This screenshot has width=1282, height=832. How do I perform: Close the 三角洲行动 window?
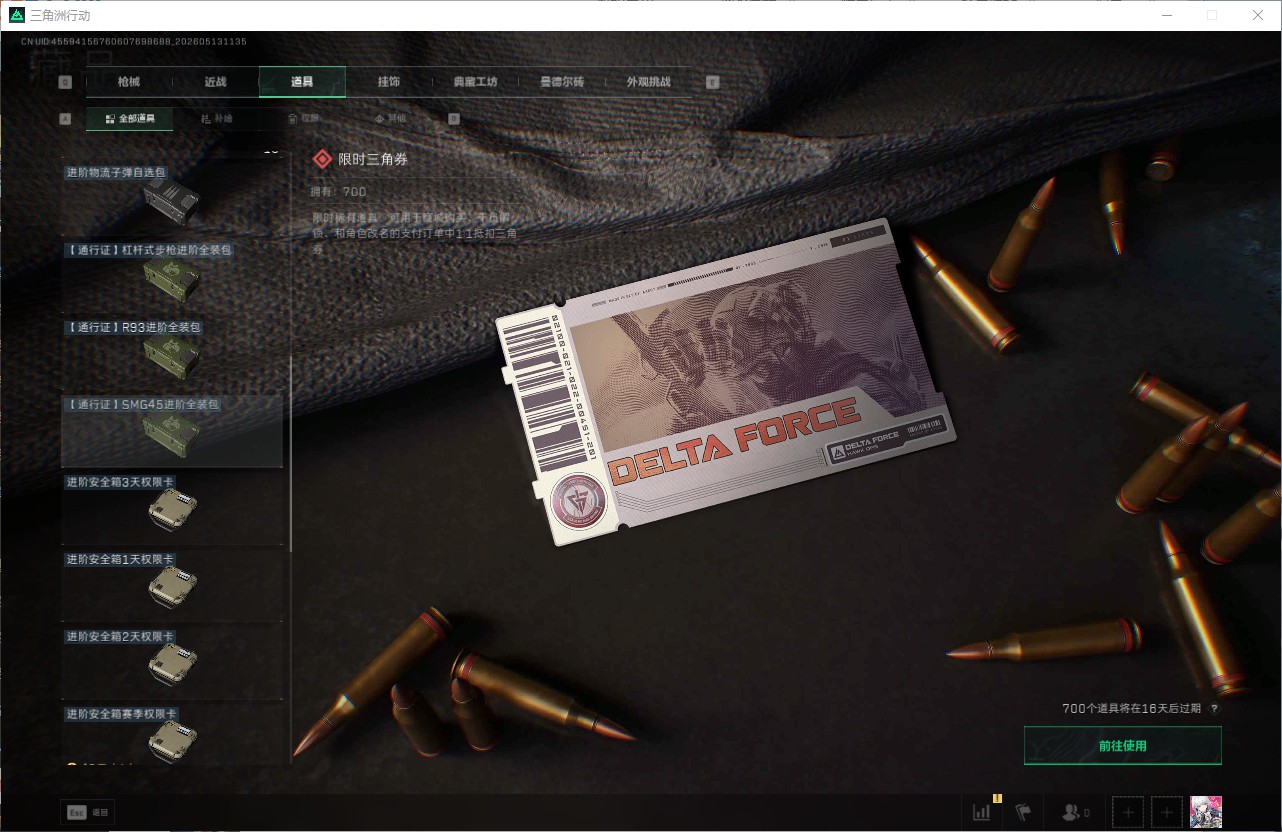(x=1258, y=15)
